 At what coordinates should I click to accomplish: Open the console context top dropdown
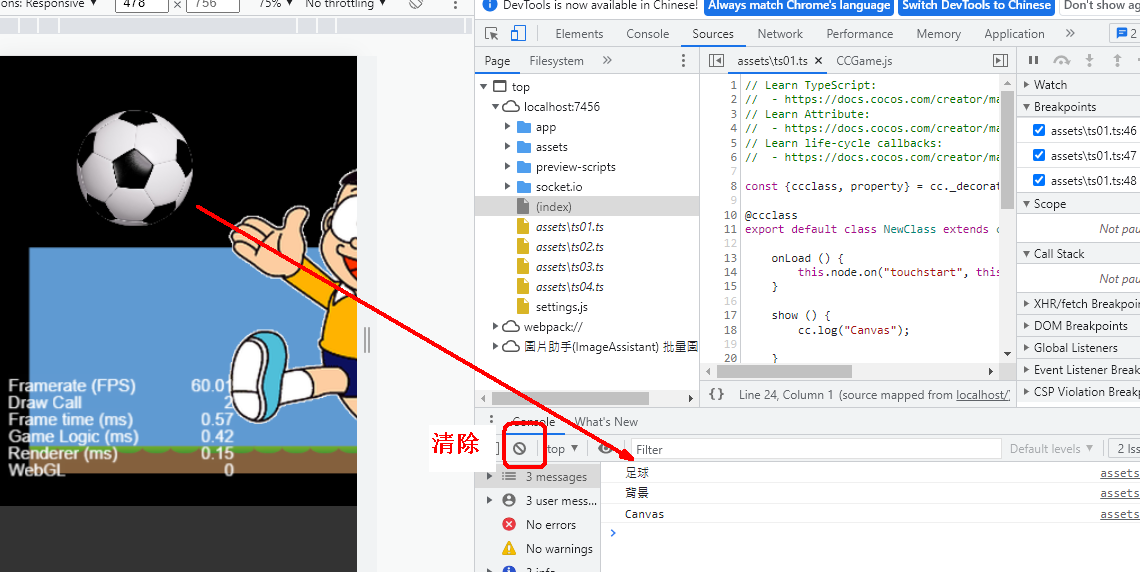pyautogui.click(x=562, y=448)
